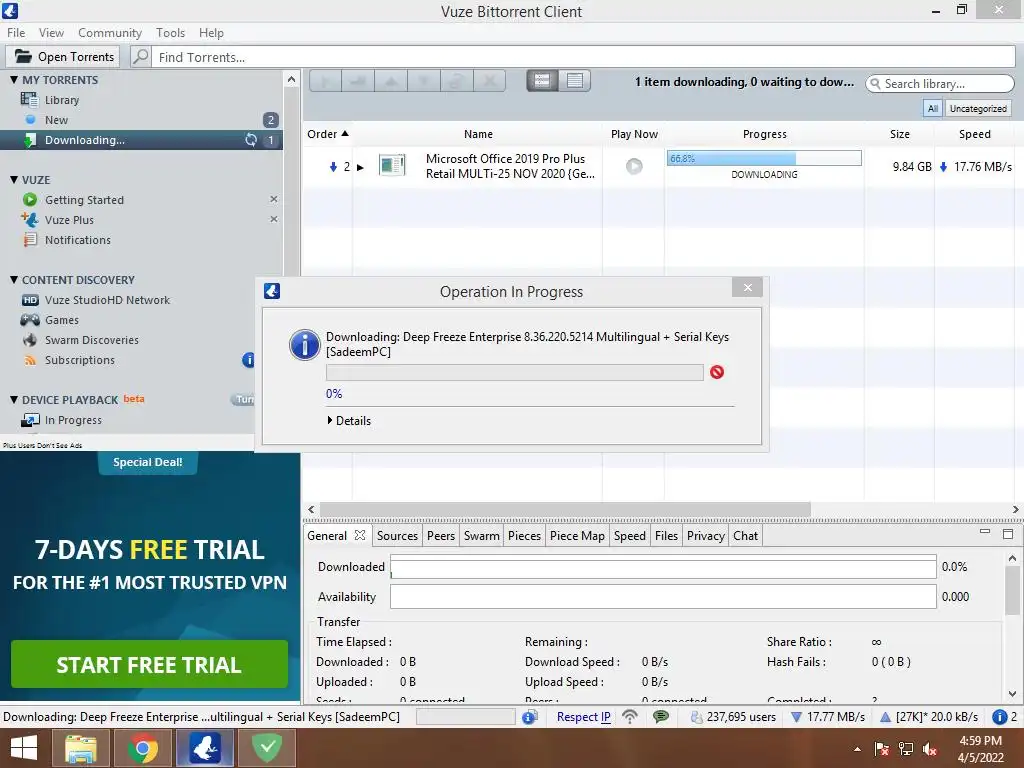Click the Operation dialog 0% progress bar
The width and height of the screenshot is (1024, 768).
coord(515,372)
